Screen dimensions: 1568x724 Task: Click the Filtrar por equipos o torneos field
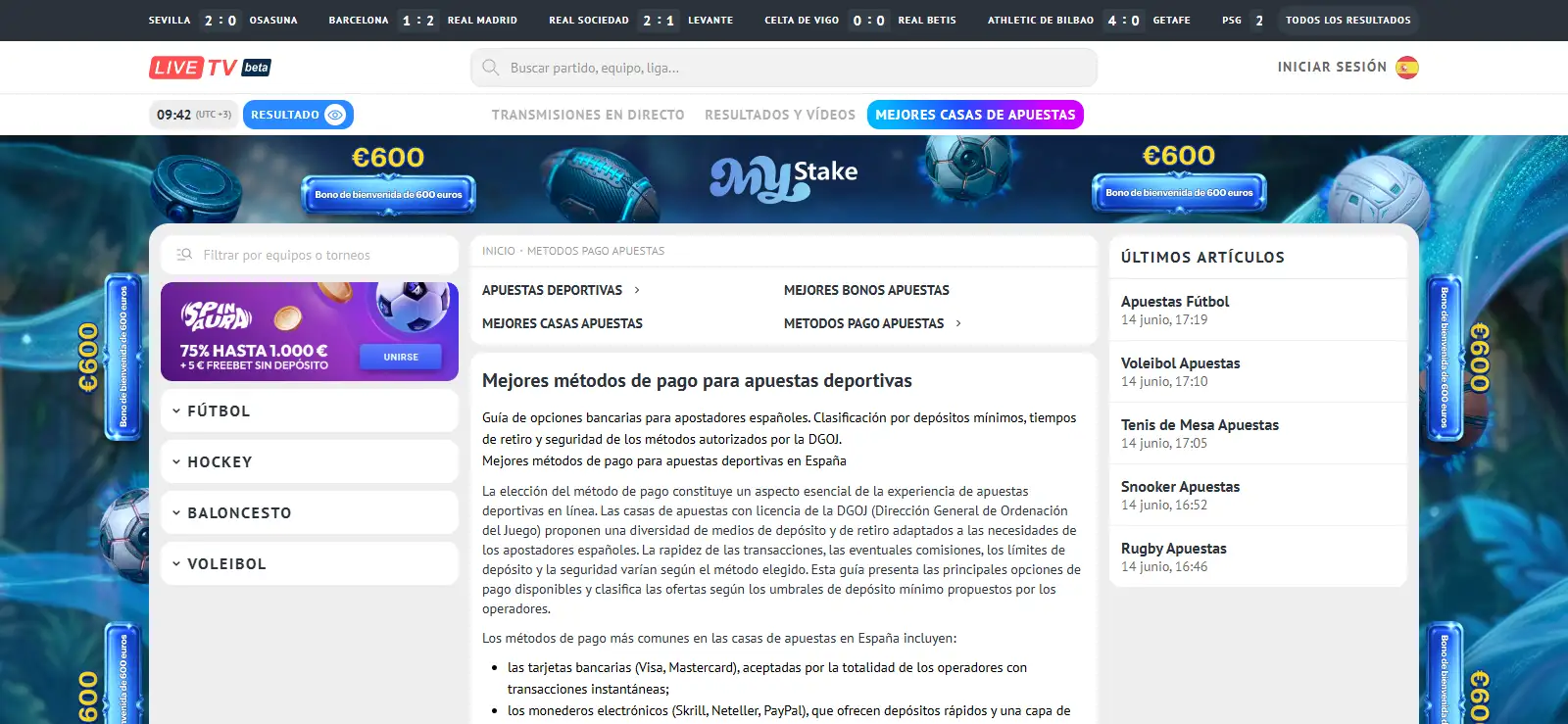tap(310, 255)
